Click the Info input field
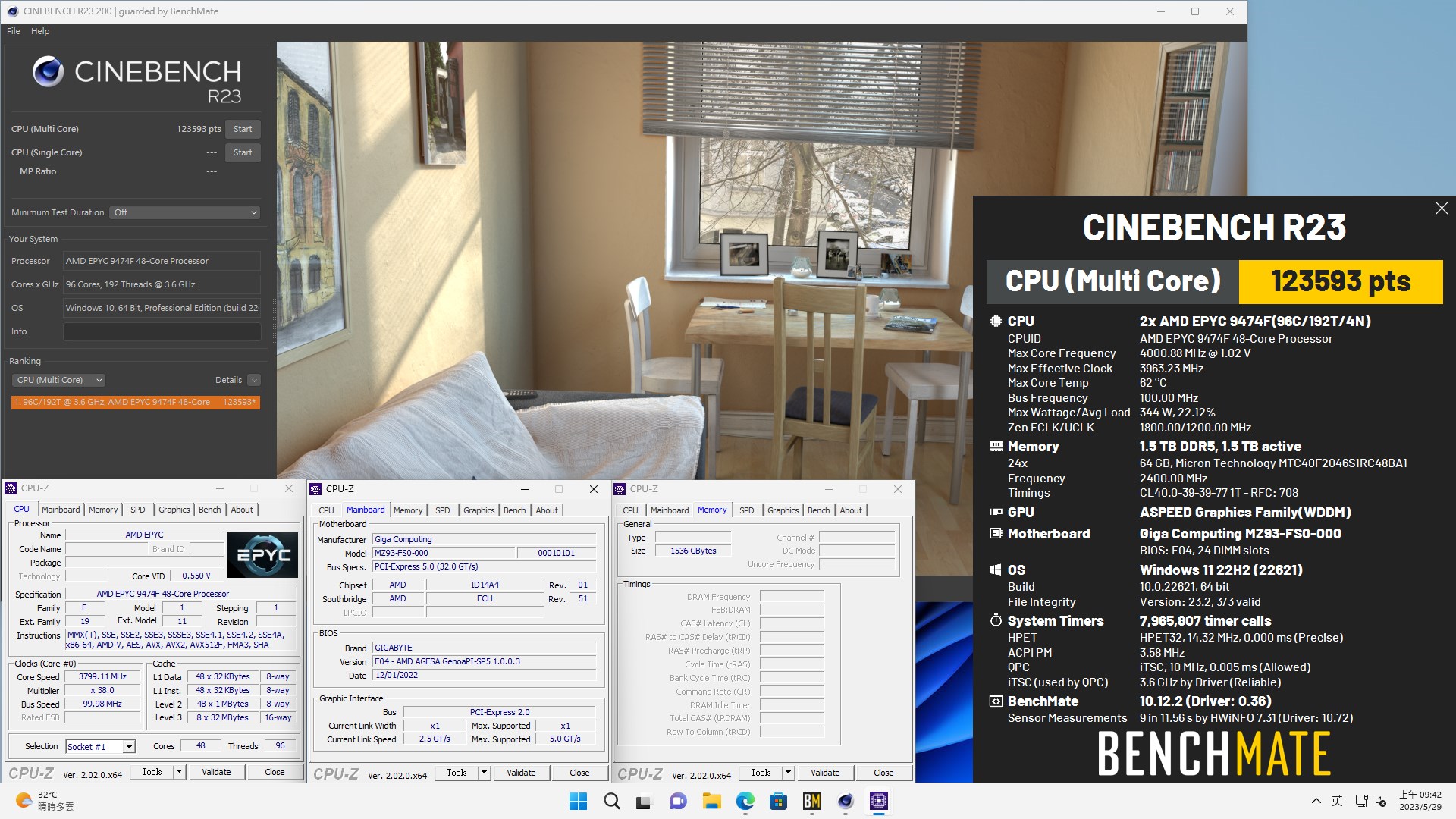1456x819 pixels. (162, 331)
